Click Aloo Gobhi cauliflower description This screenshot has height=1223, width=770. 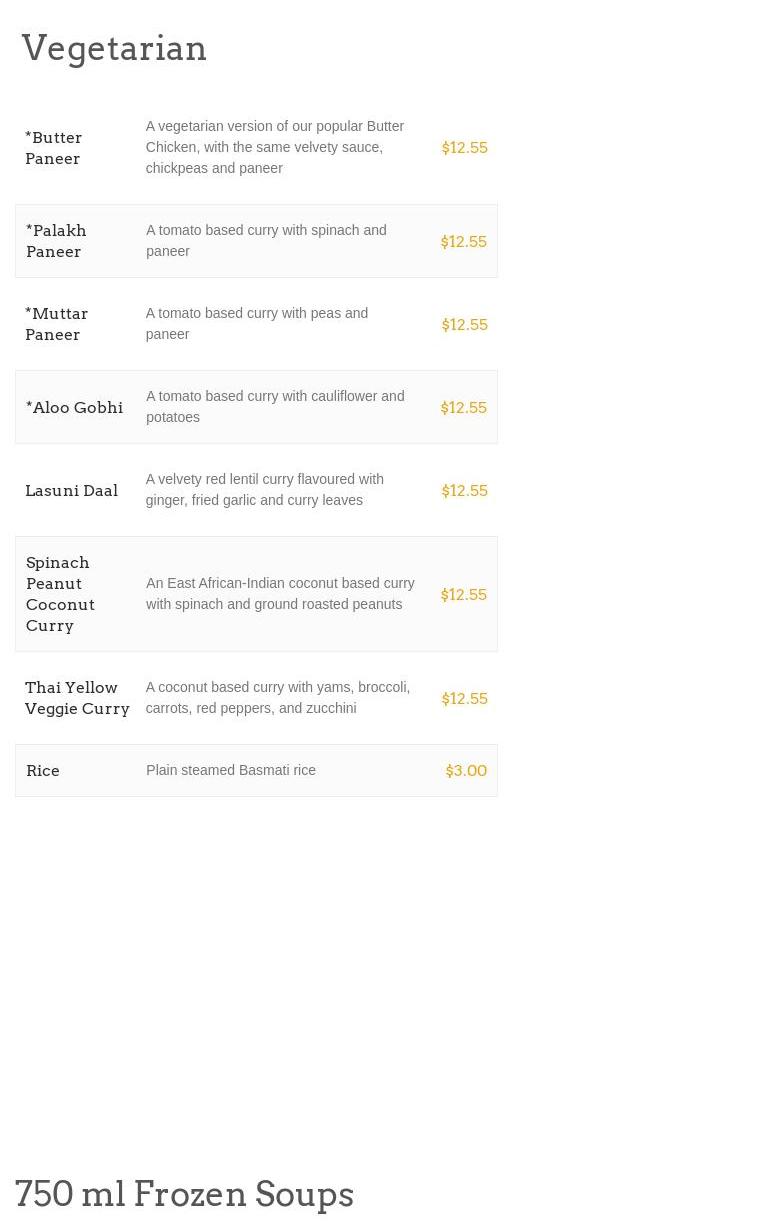click(275, 407)
